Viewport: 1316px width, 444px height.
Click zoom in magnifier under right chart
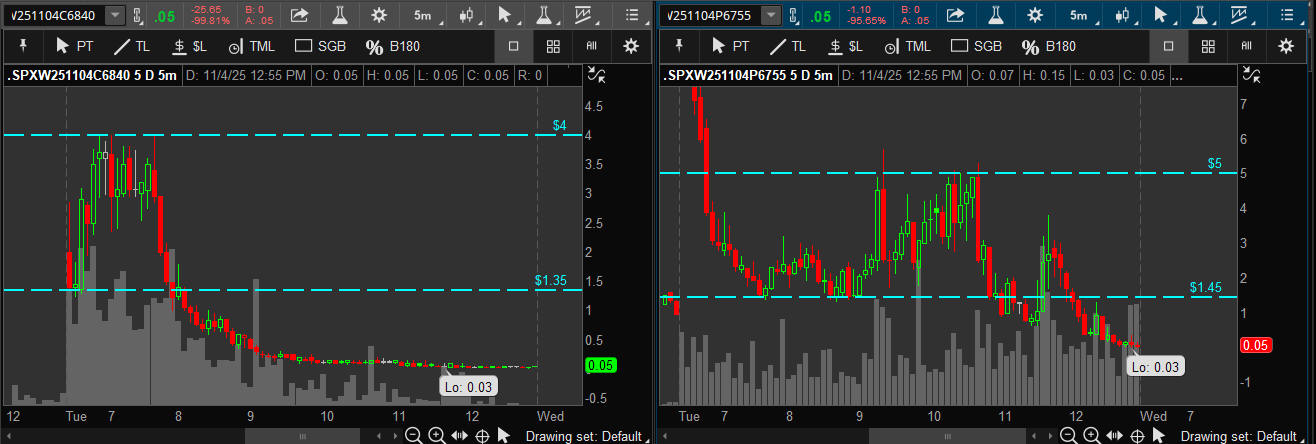pos(1093,435)
